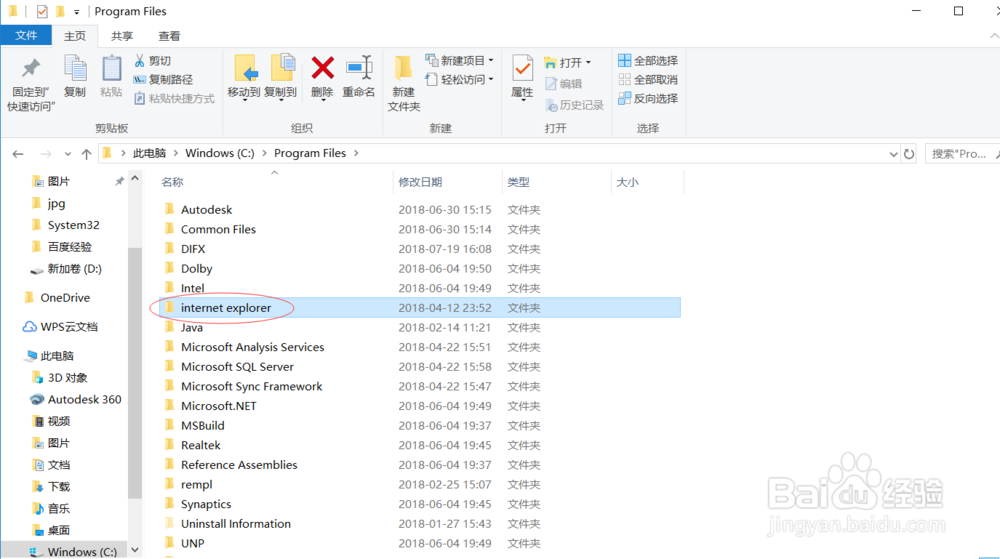Image resolution: width=1000 pixels, height=559 pixels.
Task: Select the Microsoft SQL Server folder
Action: (420, 367)
